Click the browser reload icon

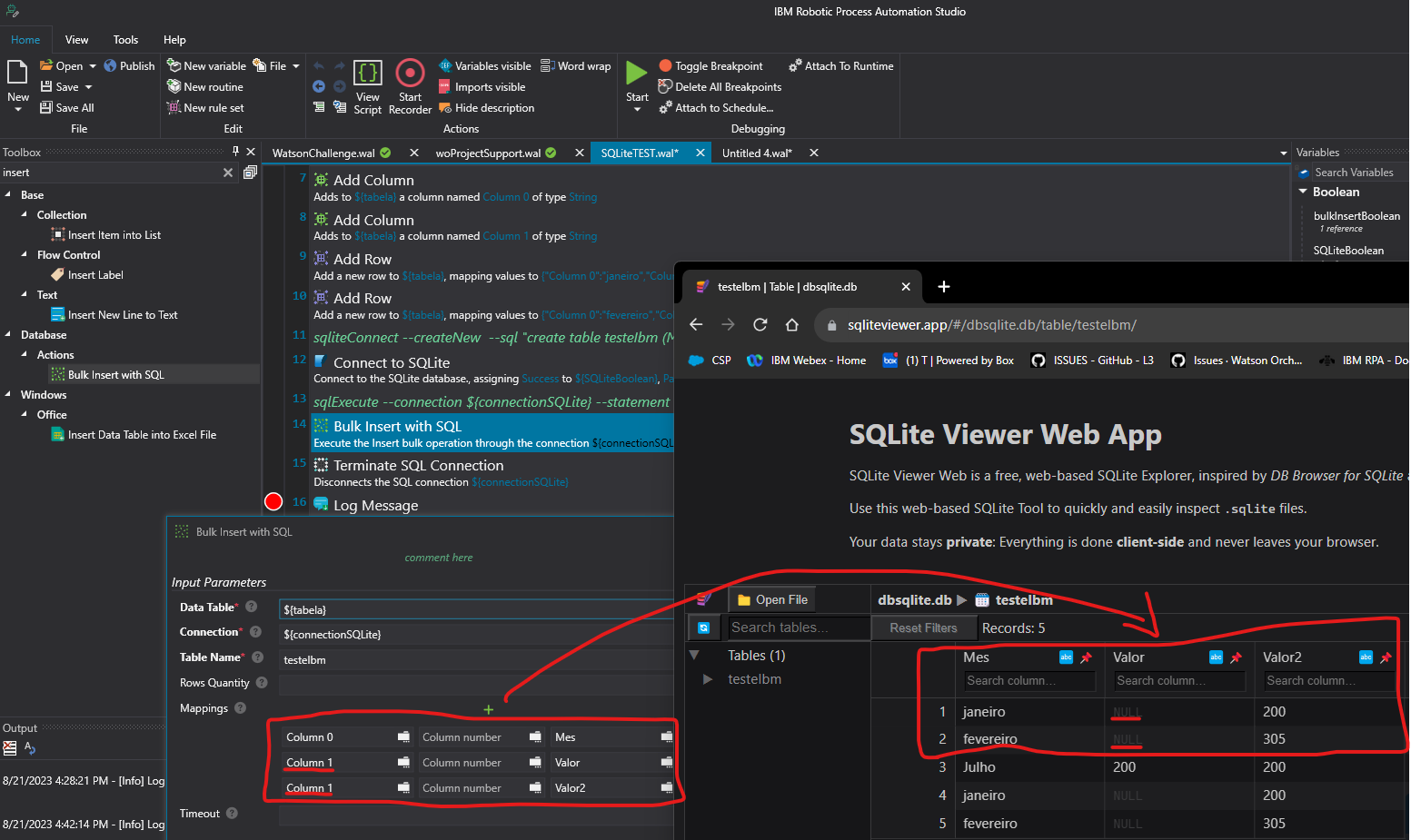click(760, 325)
